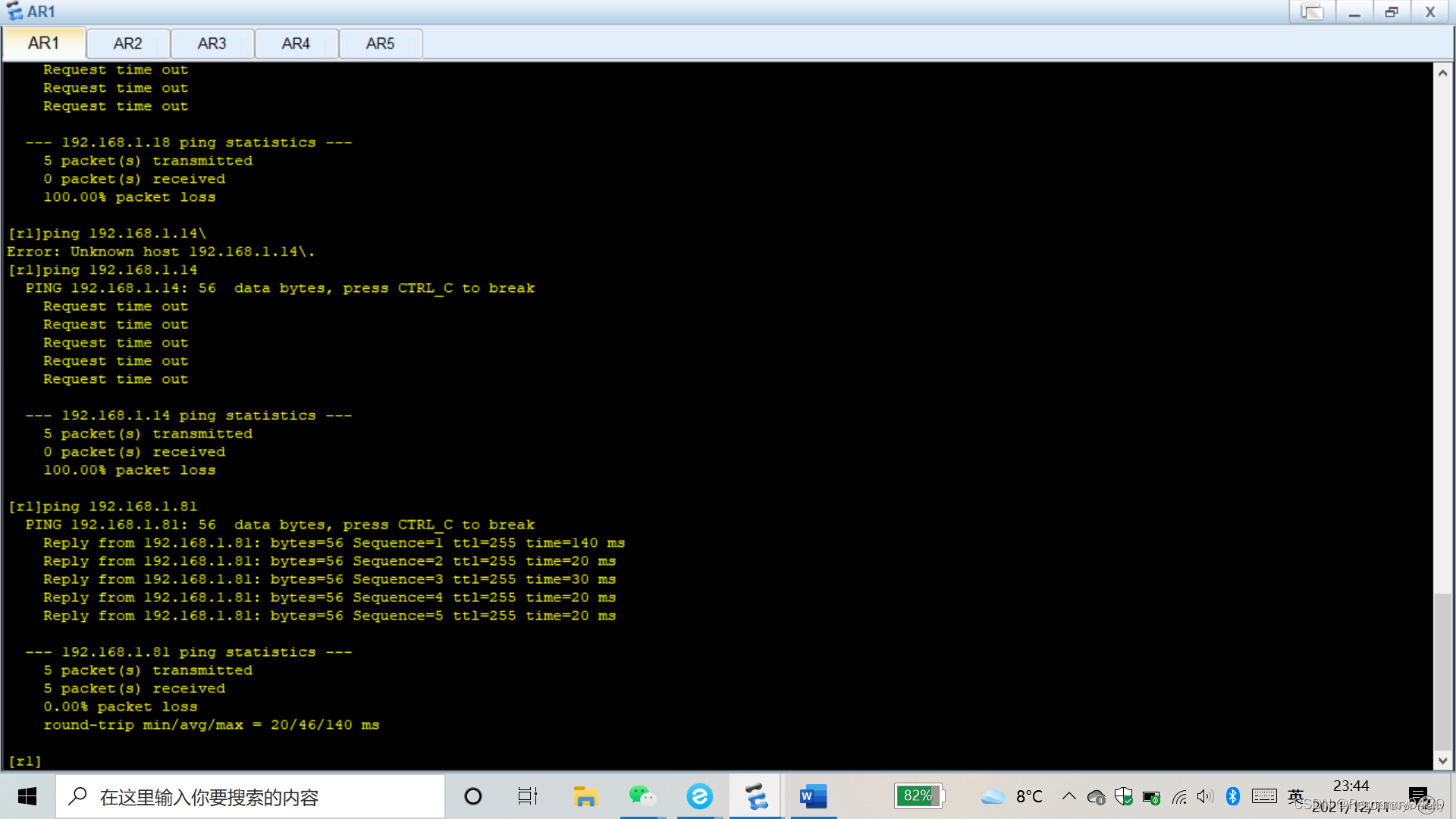The width and height of the screenshot is (1456, 819).
Task: Open the AR4 terminal tab
Action: click(296, 43)
